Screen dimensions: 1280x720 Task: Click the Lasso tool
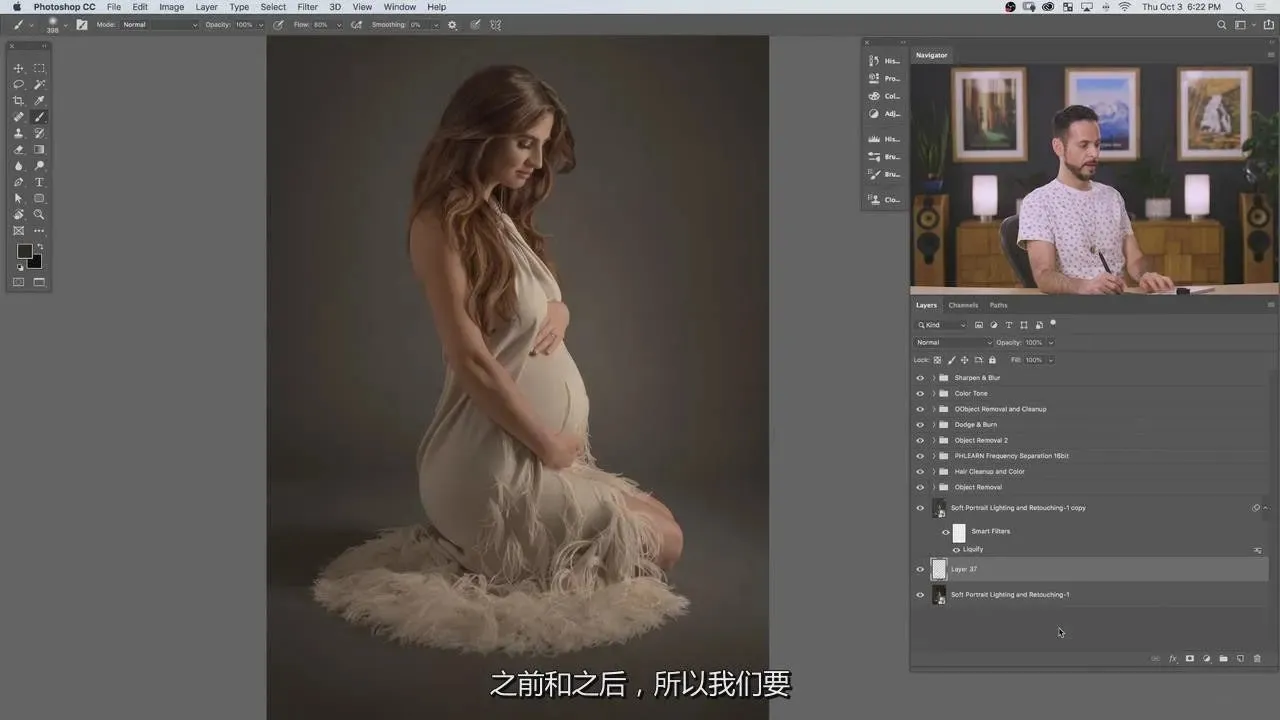tap(18, 84)
